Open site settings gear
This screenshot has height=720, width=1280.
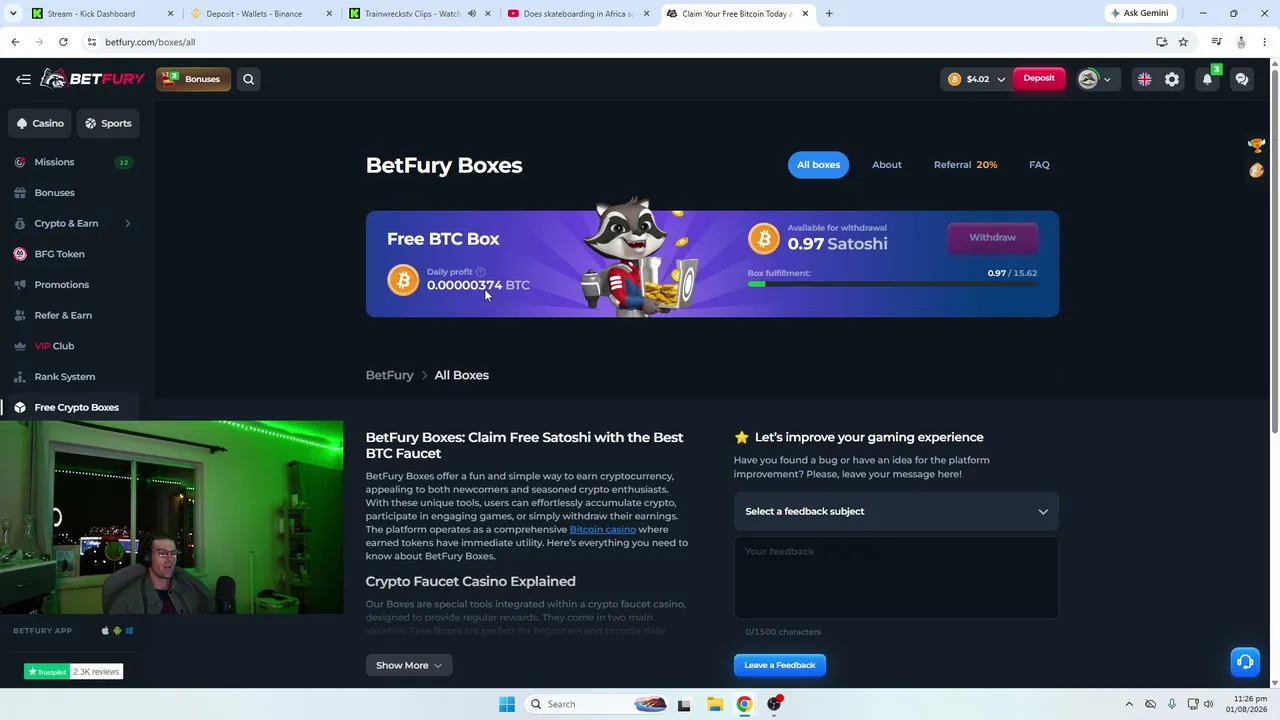click(x=1172, y=79)
